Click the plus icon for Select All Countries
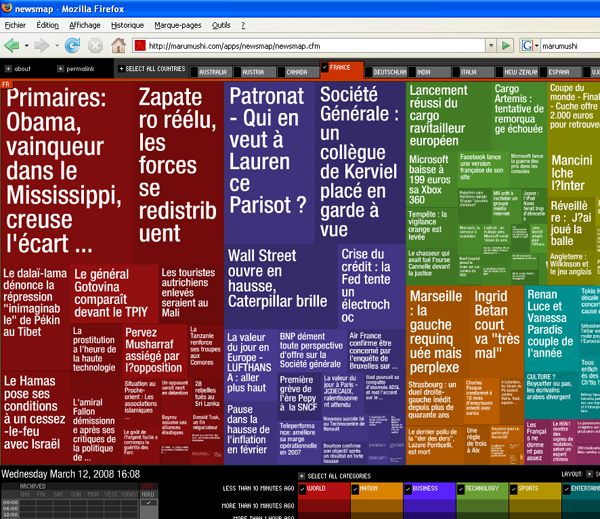The width and height of the screenshot is (600, 519). click(121, 69)
